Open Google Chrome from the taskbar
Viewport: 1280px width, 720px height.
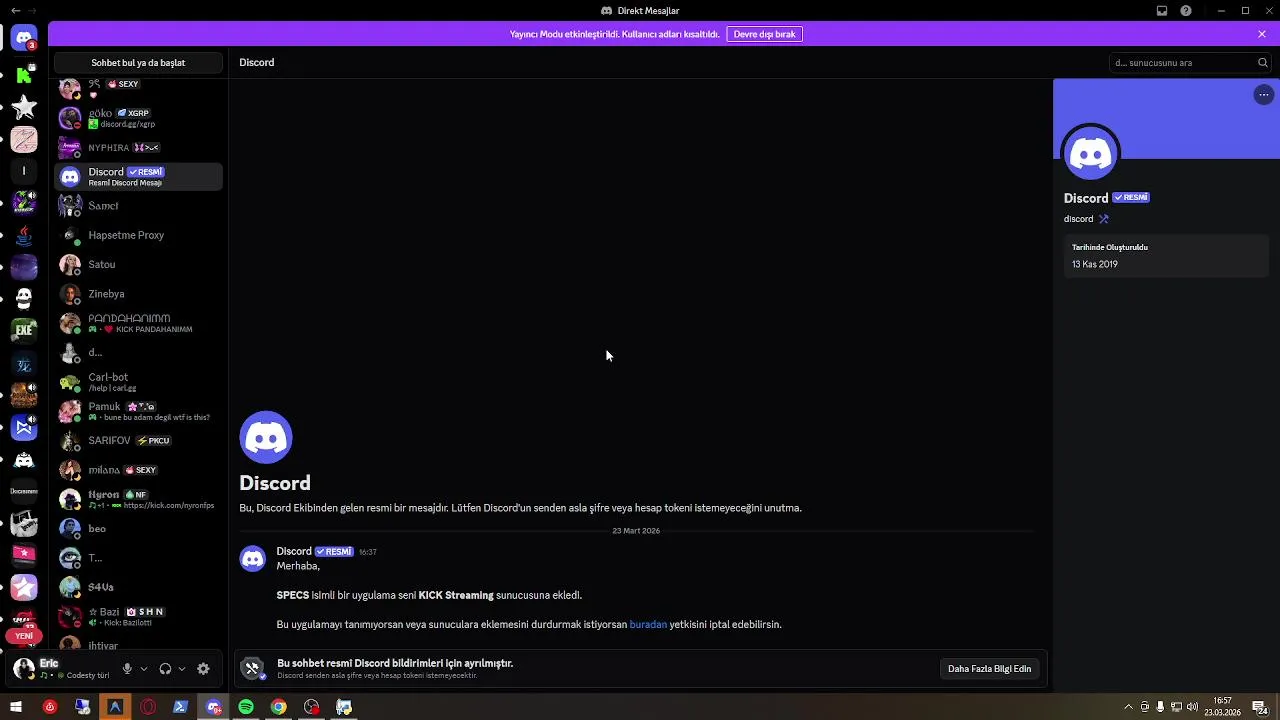(279, 707)
